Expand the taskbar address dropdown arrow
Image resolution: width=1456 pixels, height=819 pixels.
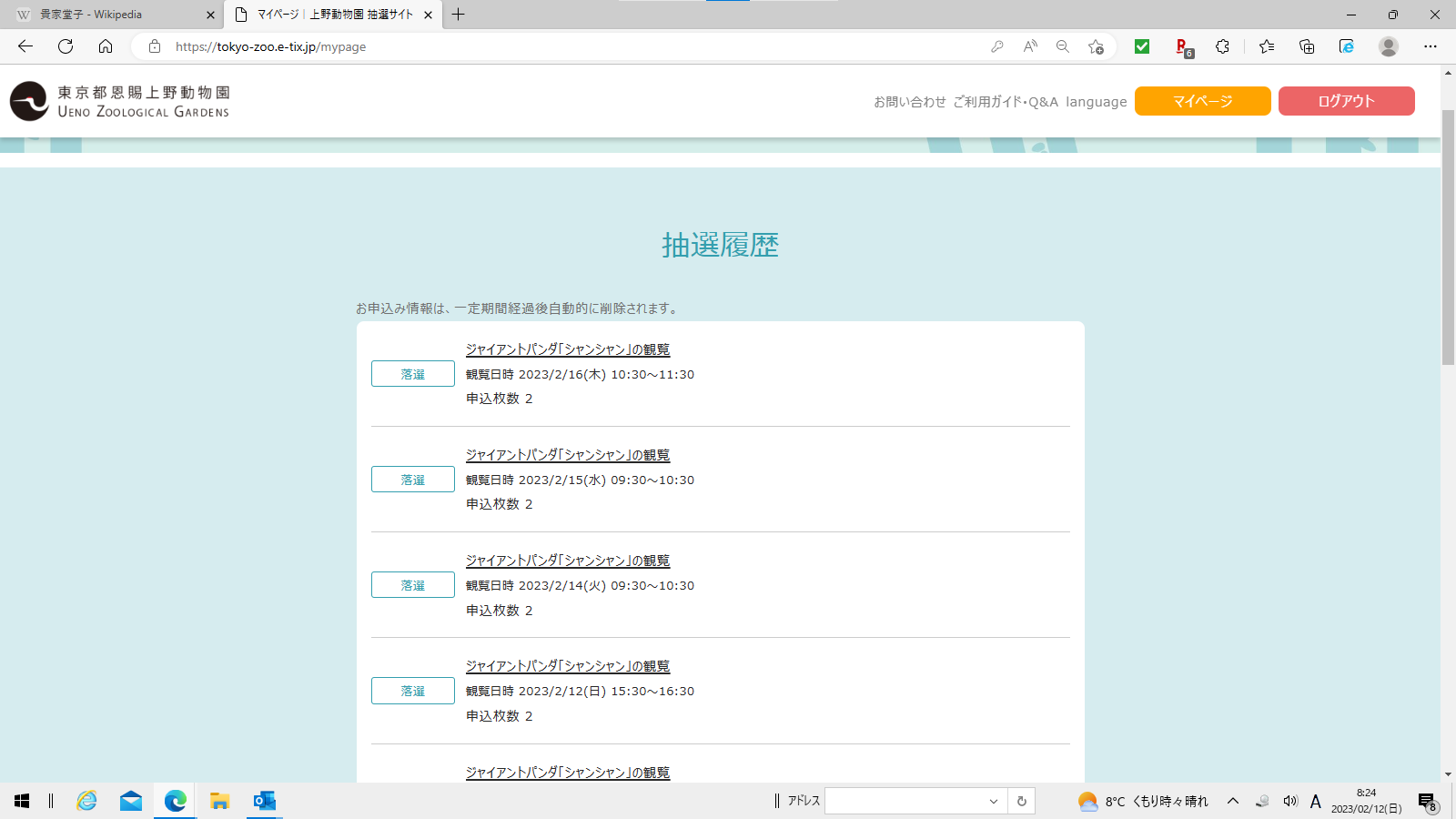[x=993, y=801]
